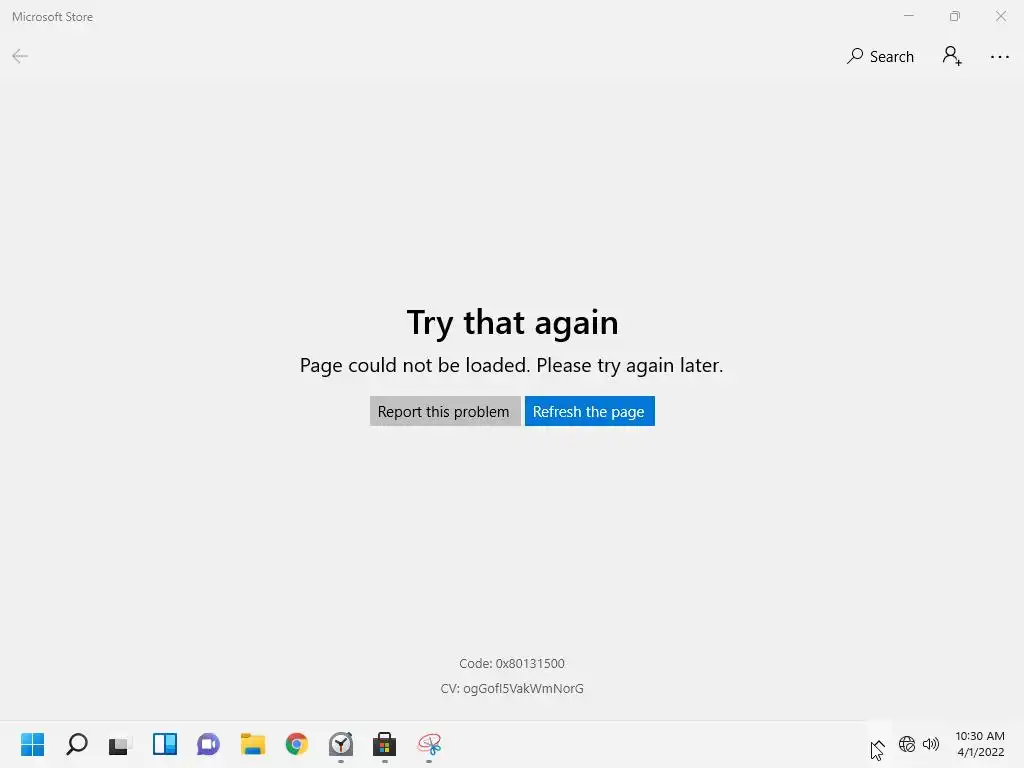
Task: Click the Store back arrow
Action: pos(20,56)
